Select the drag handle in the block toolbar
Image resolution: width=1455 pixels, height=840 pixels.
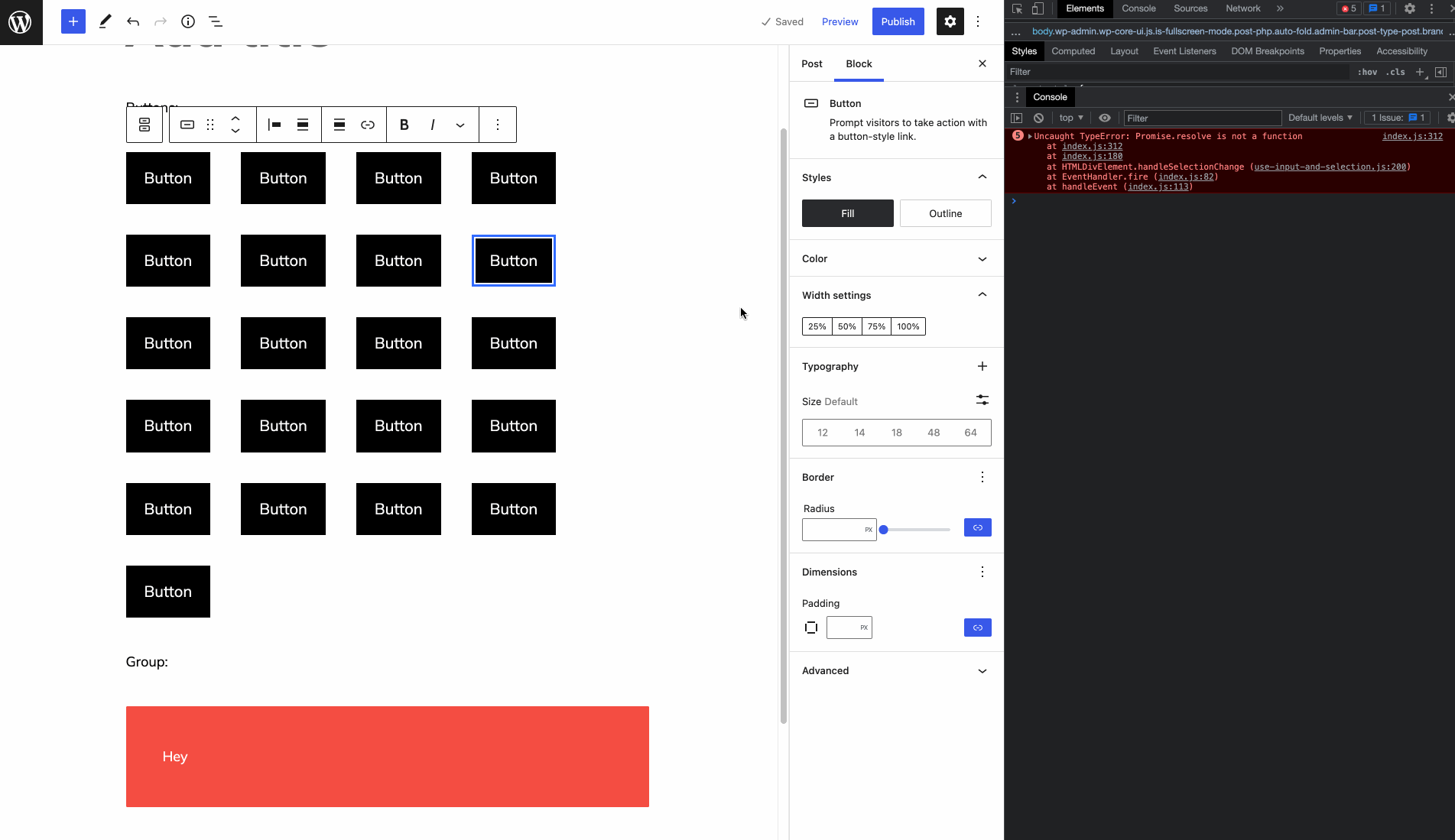pyautogui.click(x=211, y=125)
